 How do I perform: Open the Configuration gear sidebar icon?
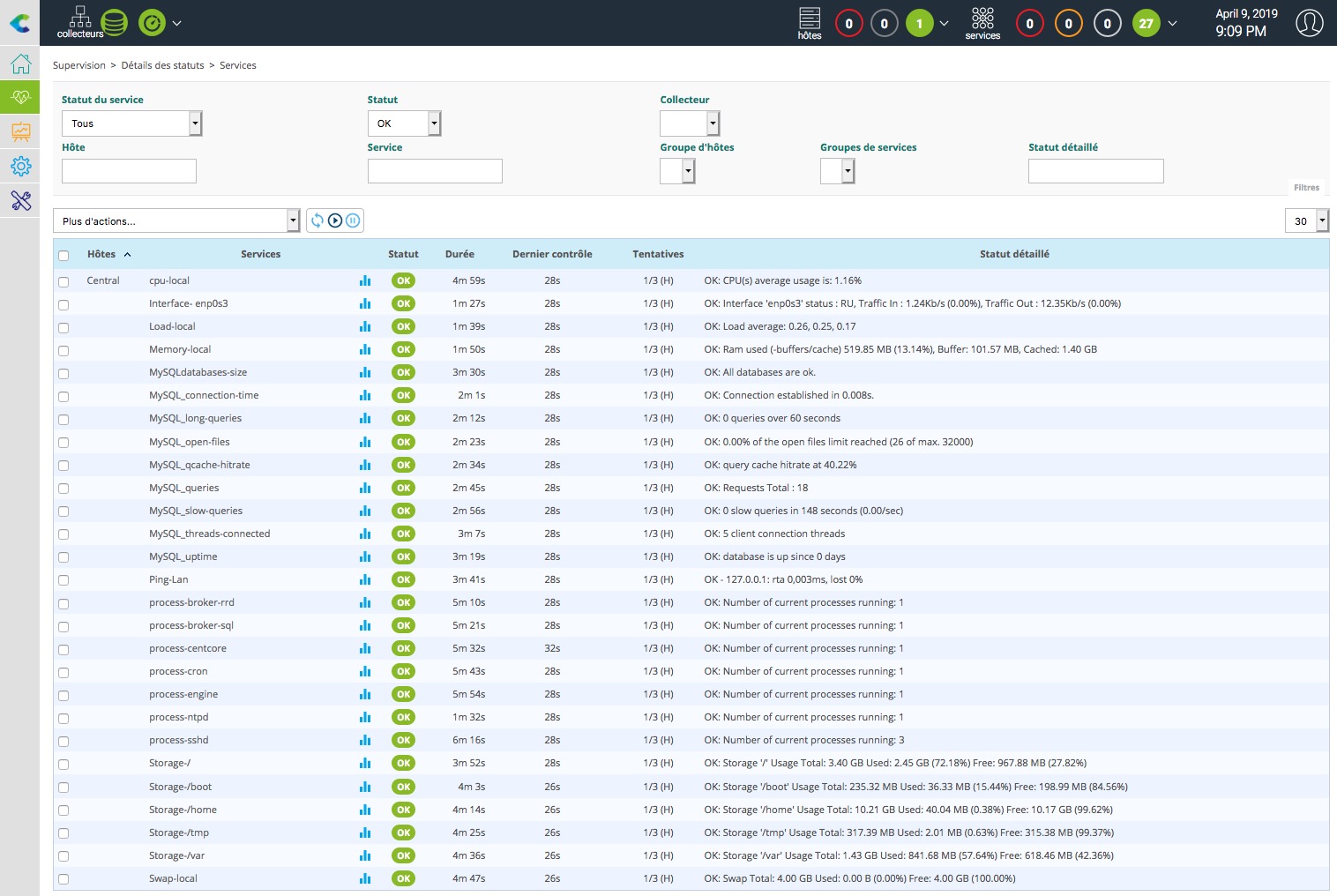click(x=21, y=166)
